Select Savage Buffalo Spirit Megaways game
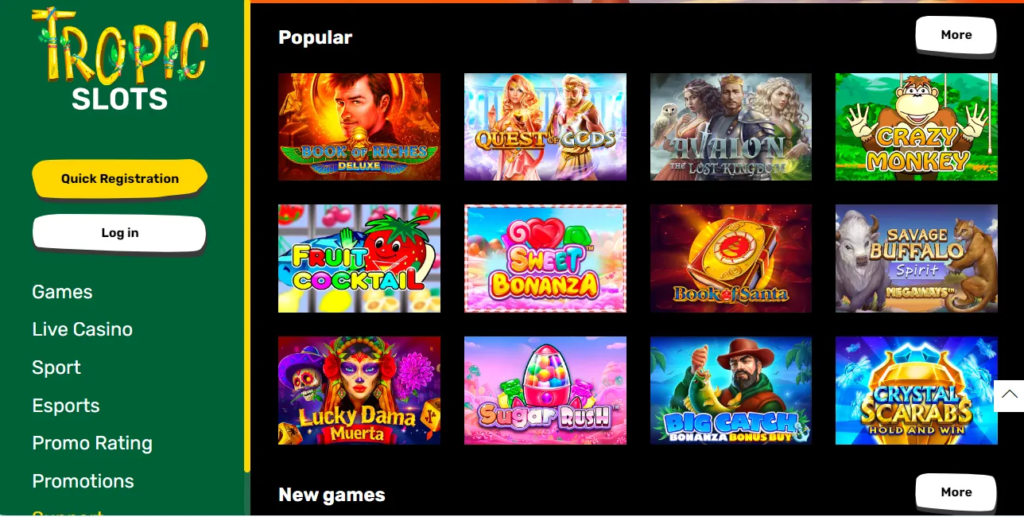This screenshot has width=1024, height=517. (x=916, y=258)
